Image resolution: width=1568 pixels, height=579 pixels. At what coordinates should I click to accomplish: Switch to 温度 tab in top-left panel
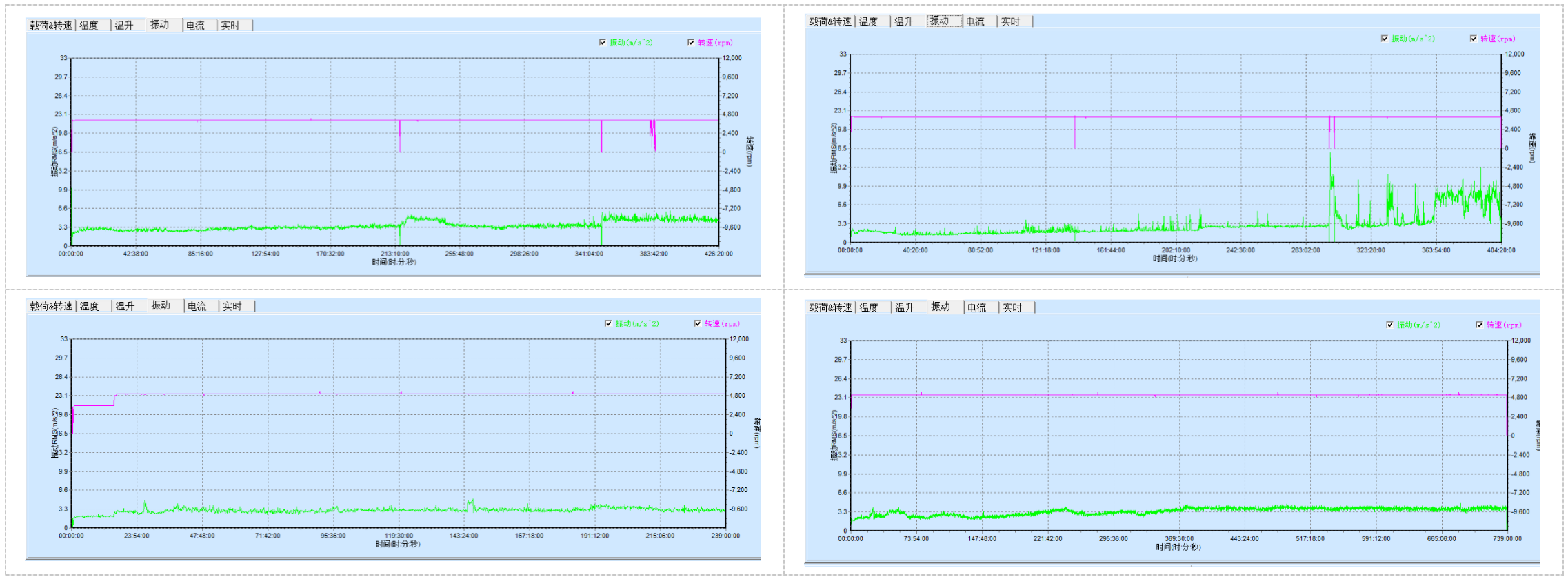coord(89,26)
